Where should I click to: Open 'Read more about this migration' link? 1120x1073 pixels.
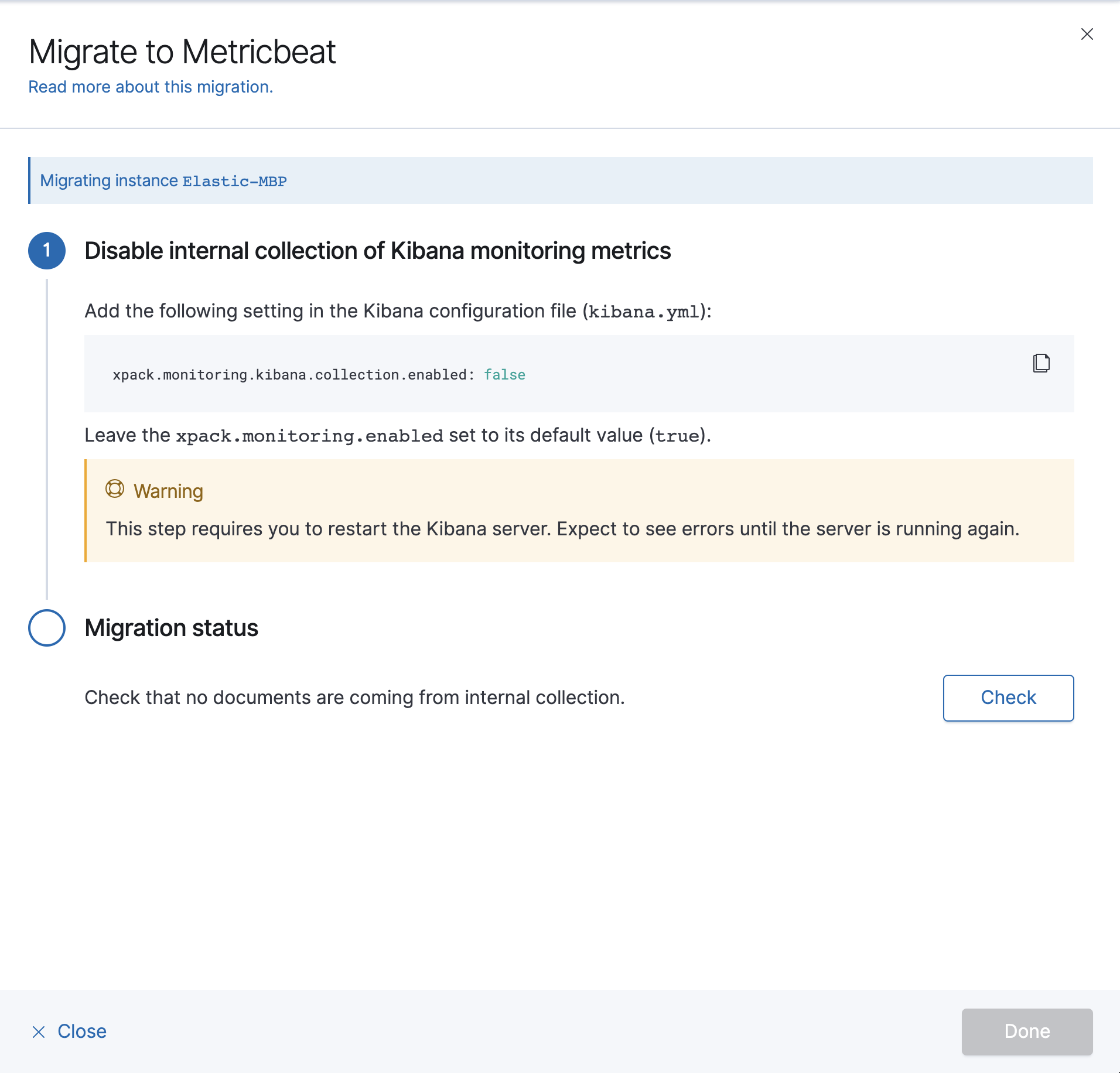151,87
